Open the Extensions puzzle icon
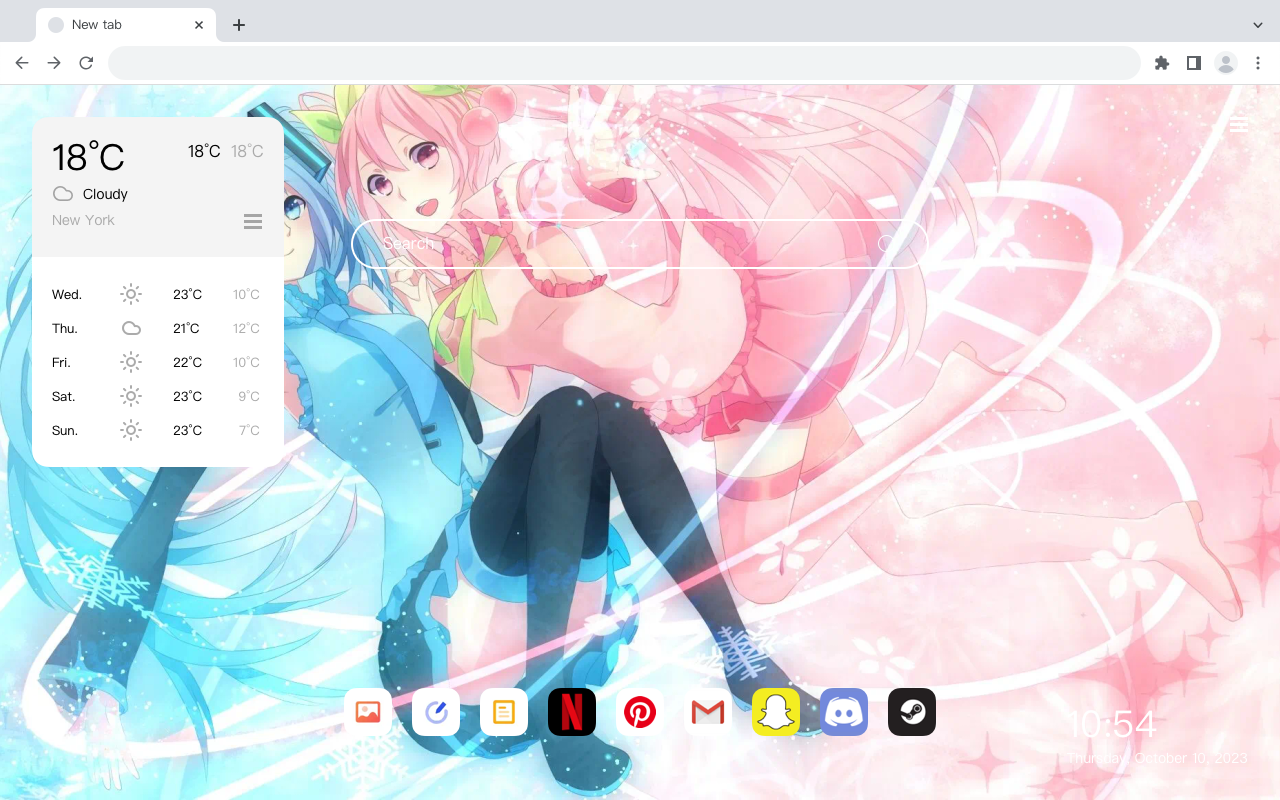This screenshot has height=800, width=1280. pyautogui.click(x=1161, y=63)
